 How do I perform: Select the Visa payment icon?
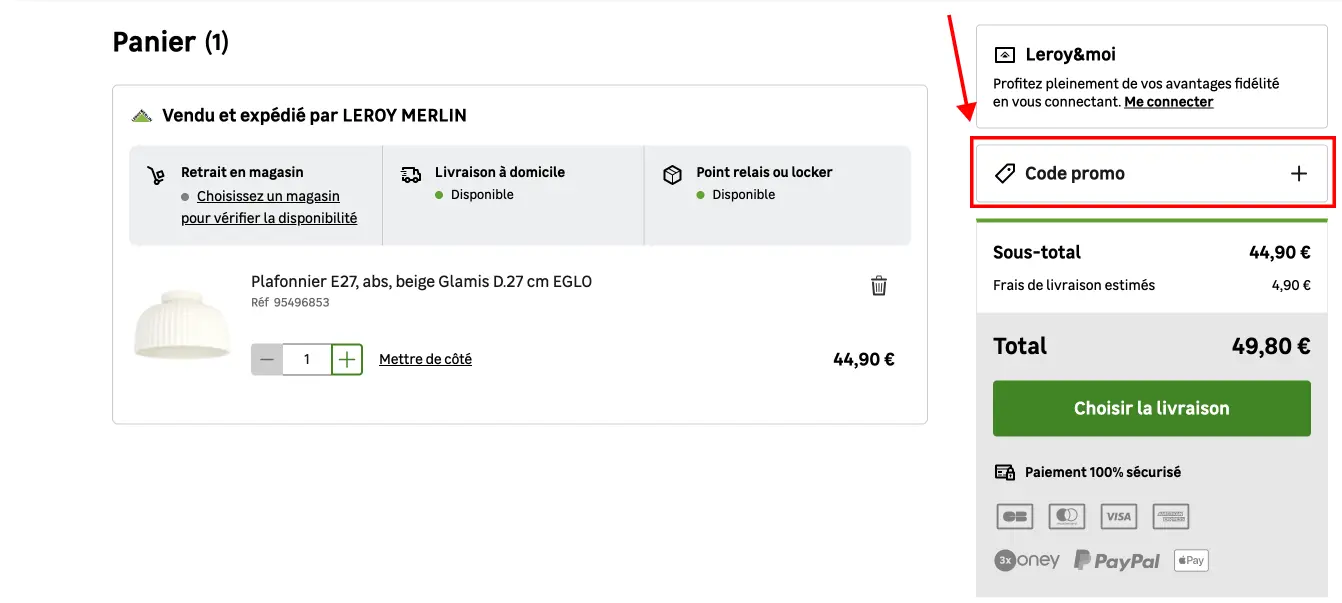point(1118,516)
